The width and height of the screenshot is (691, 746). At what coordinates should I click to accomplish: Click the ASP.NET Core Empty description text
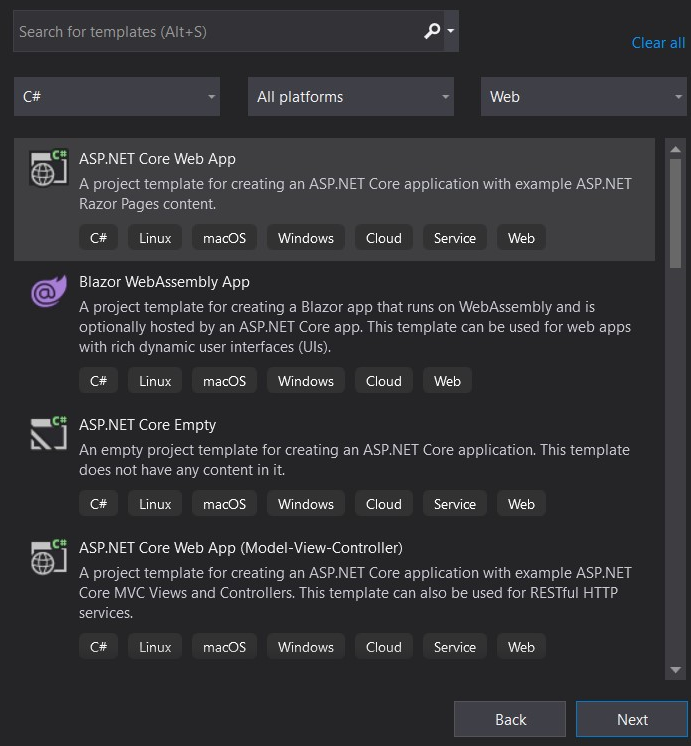(355, 460)
